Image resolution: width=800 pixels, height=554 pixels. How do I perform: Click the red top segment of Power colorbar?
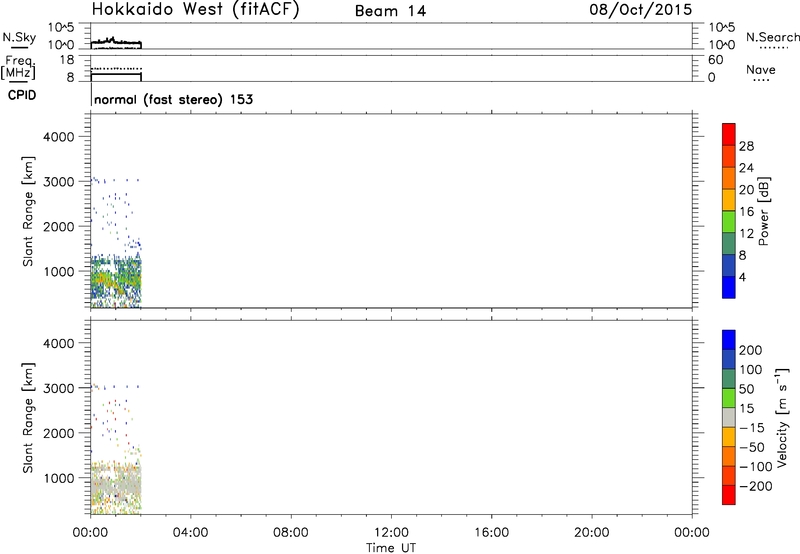[729, 134]
